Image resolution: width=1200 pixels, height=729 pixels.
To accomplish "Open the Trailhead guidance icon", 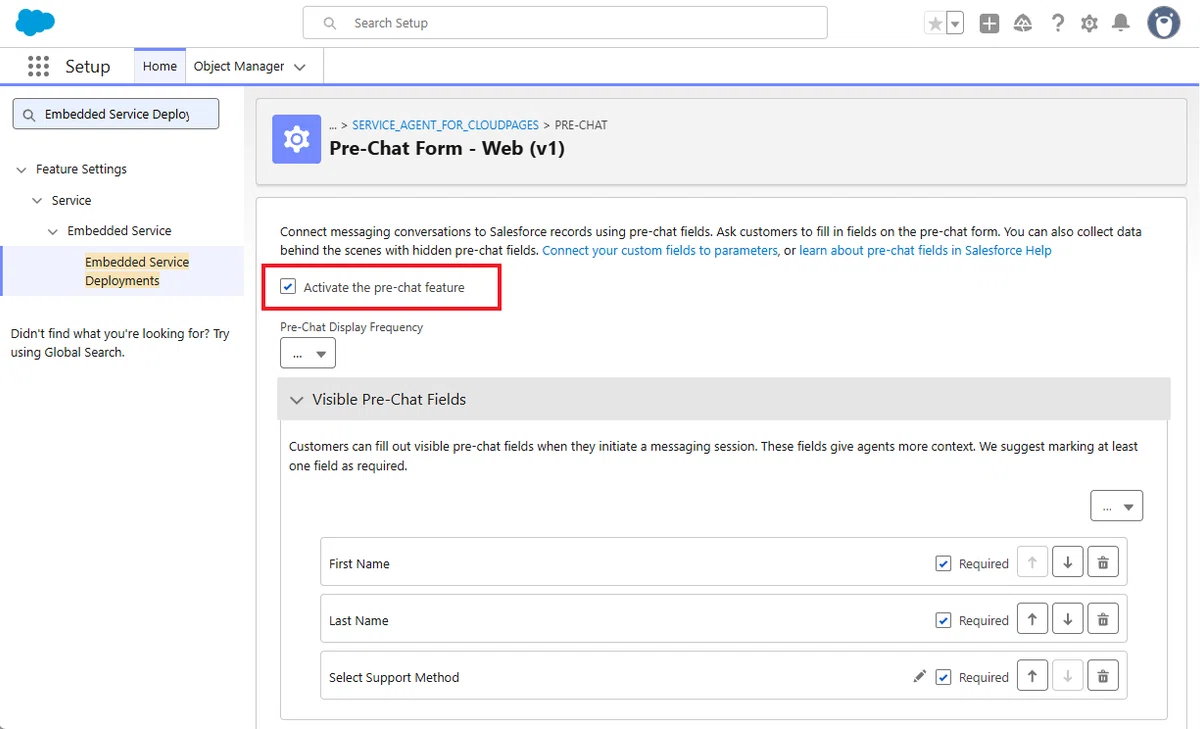I will point(1023,23).
